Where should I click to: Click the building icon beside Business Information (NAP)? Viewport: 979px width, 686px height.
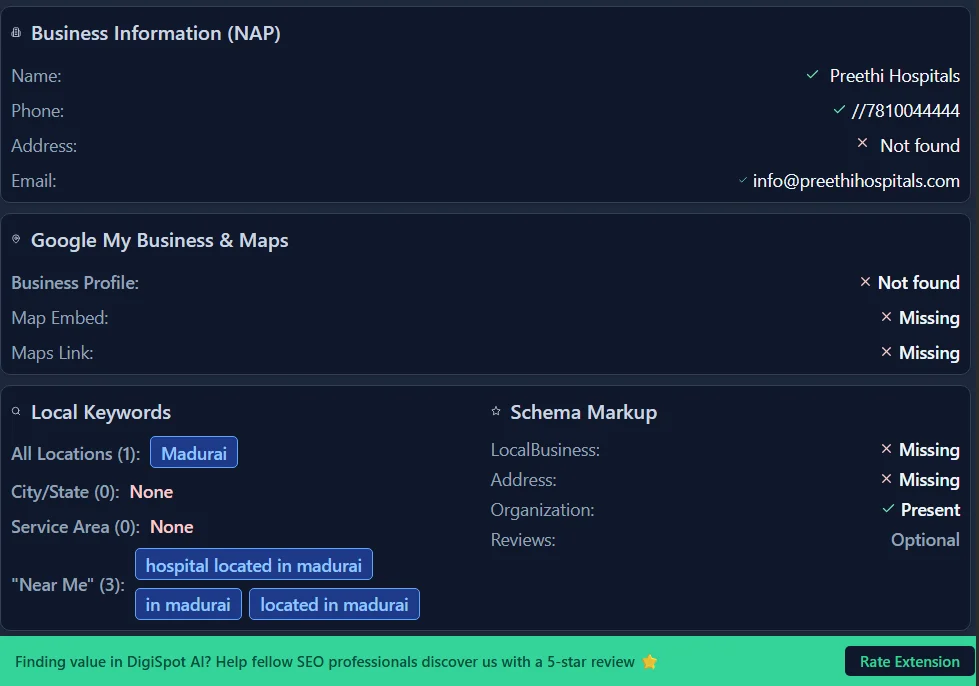[16, 32]
